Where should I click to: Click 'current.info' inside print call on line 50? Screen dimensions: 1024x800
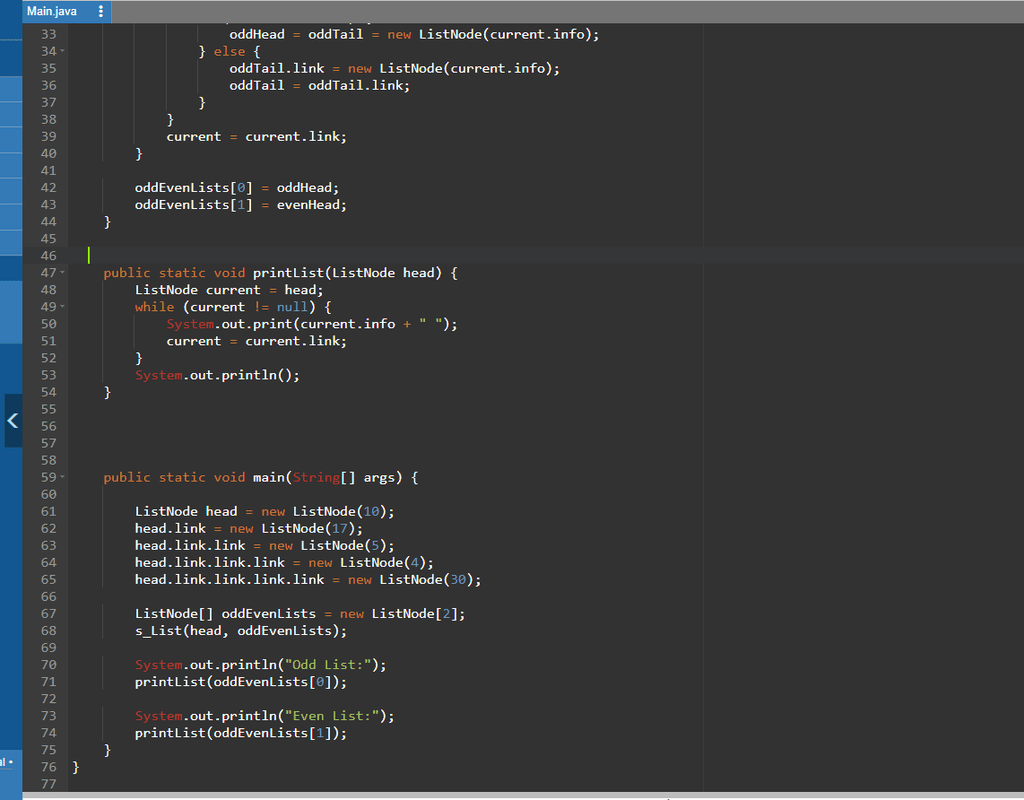click(x=347, y=324)
